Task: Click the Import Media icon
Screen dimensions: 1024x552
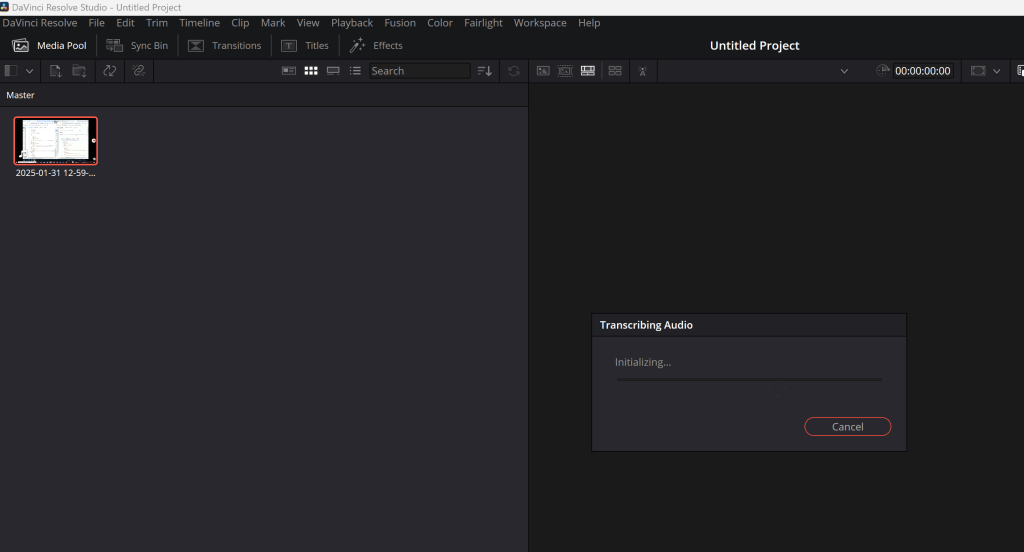Action: (x=56, y=71)
